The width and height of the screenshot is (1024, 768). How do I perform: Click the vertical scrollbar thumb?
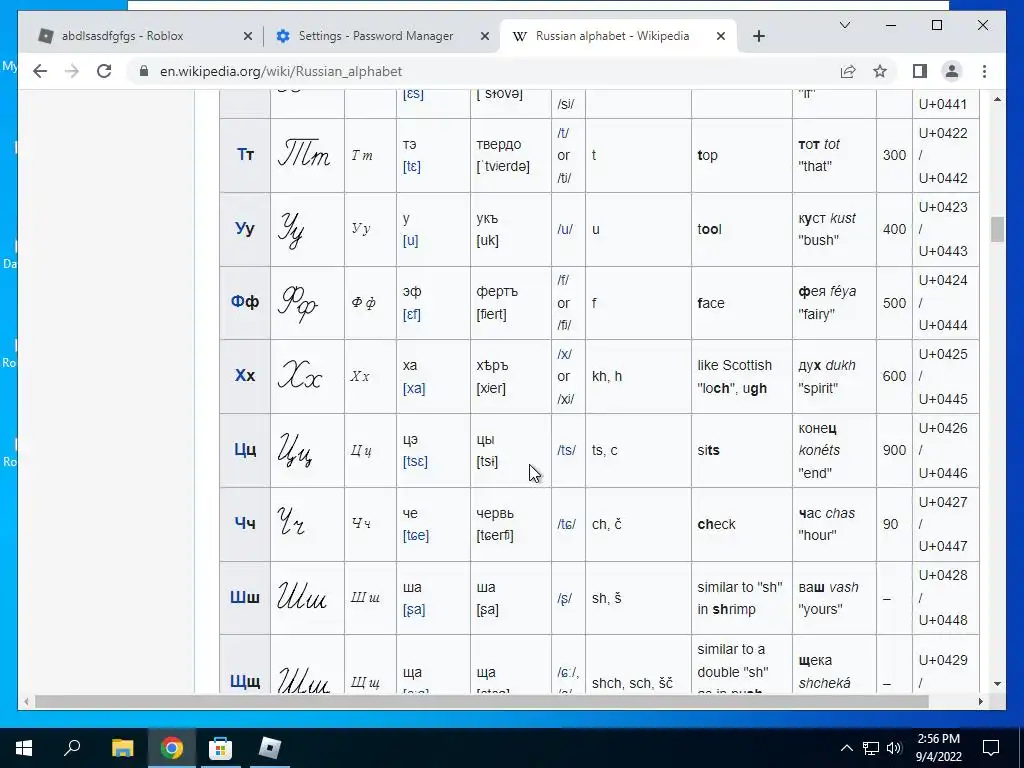coord(997,229)
